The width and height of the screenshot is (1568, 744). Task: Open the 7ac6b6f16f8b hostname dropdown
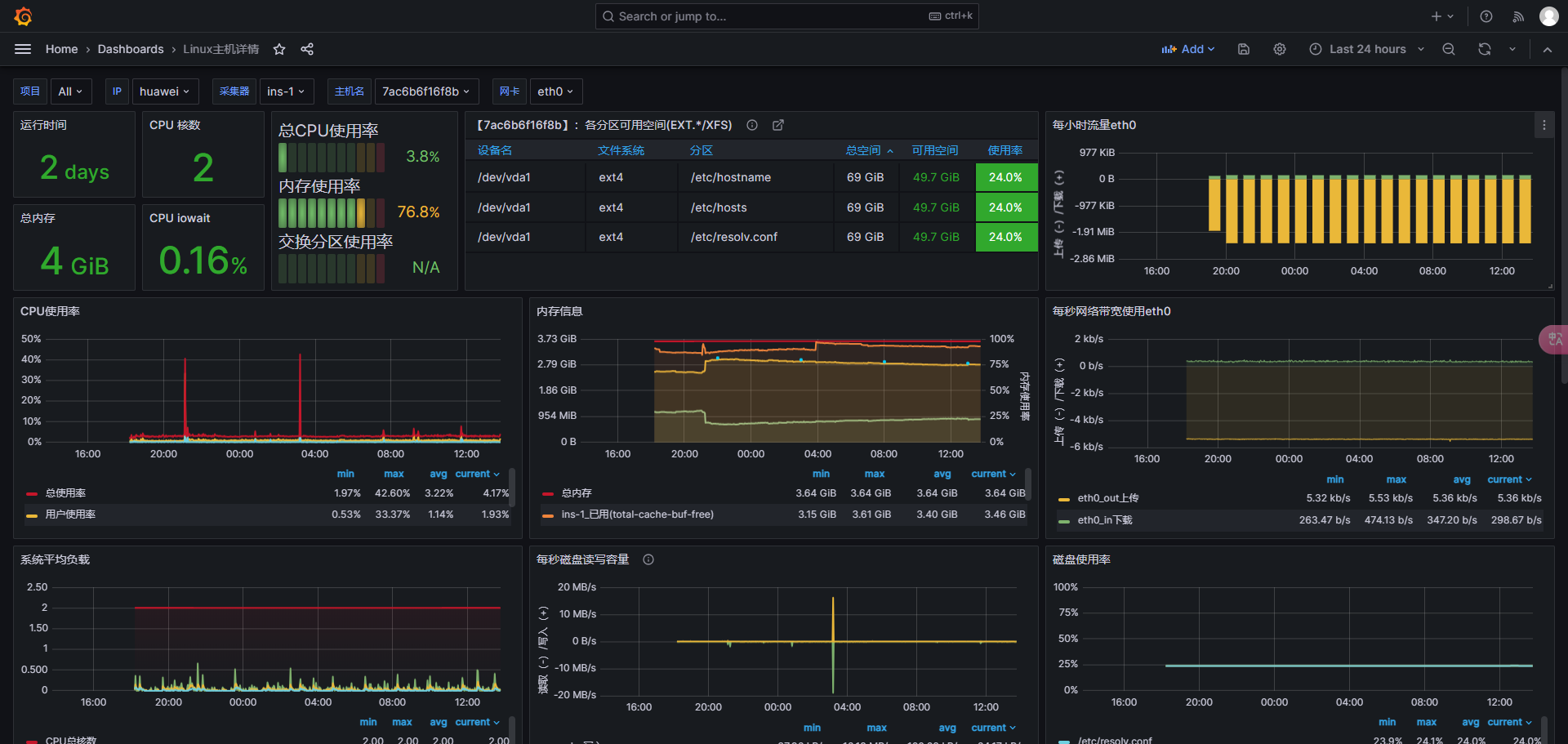[425, 91]
